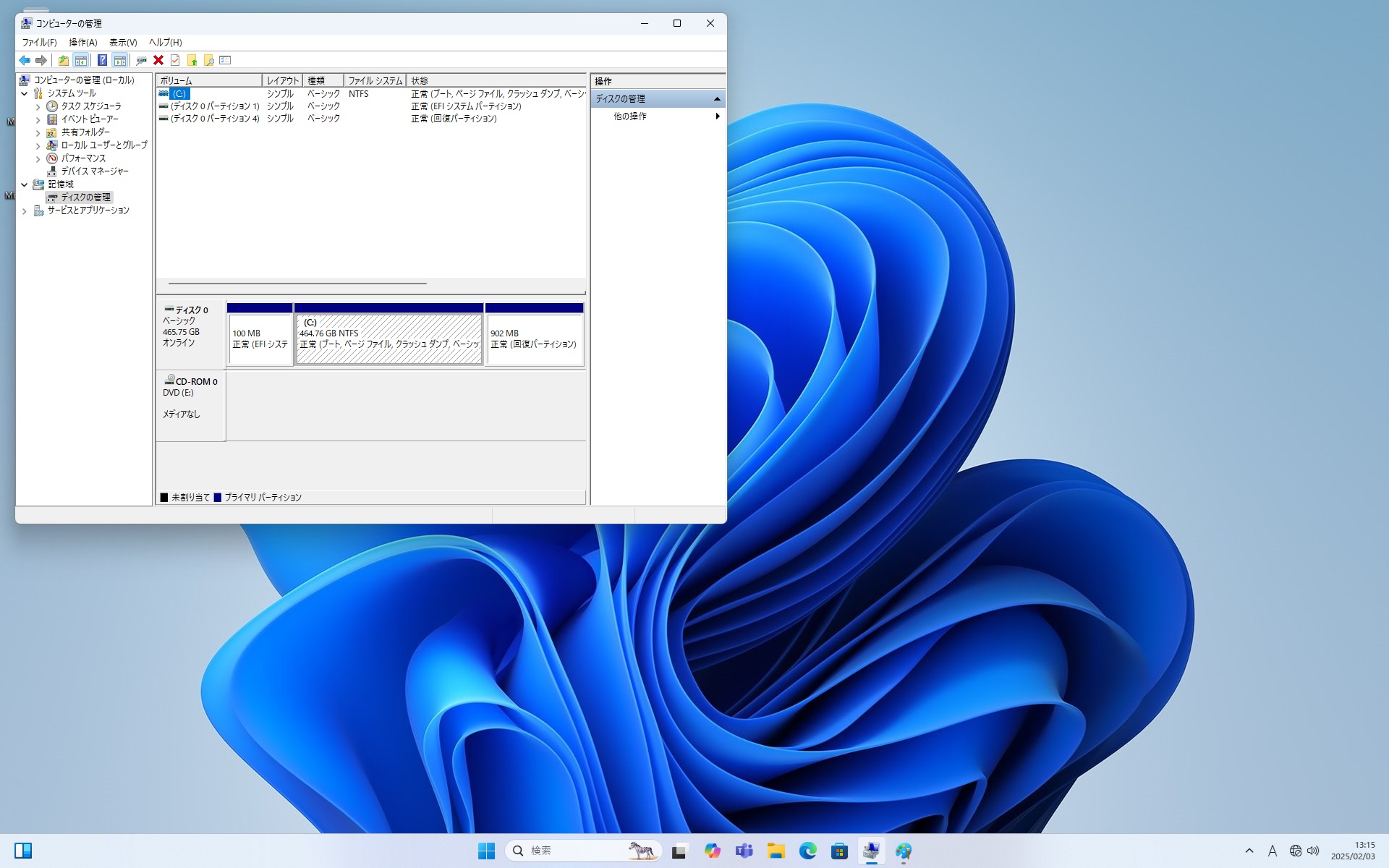The height and width of the screenshot is (868, 1389).
Task: Toggle Show/Hide Console Tree toolbar icon
Action: point(81,60)
